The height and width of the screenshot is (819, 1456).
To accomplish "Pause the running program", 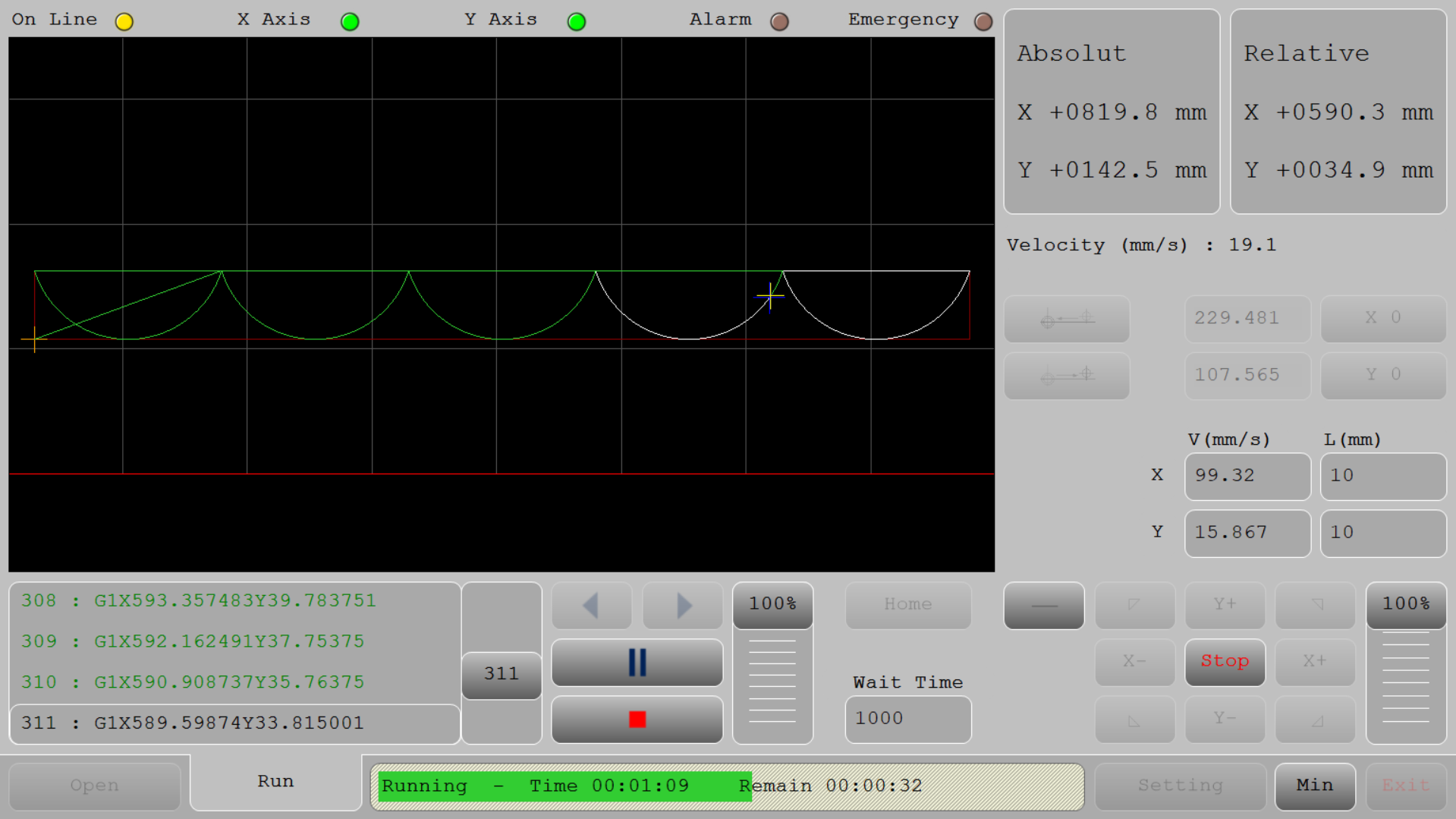I will pyautogui.click(x=637, y=662).
